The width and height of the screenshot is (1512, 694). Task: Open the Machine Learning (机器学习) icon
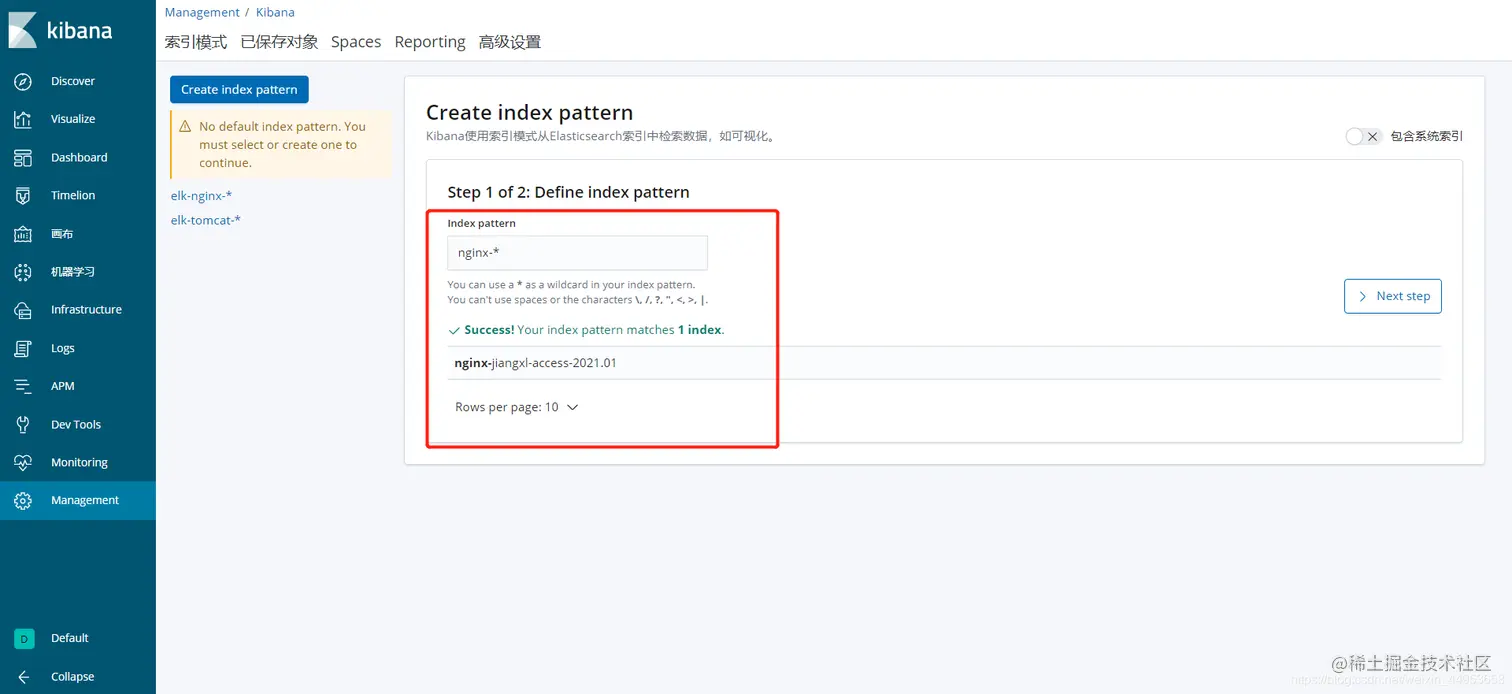23,272
